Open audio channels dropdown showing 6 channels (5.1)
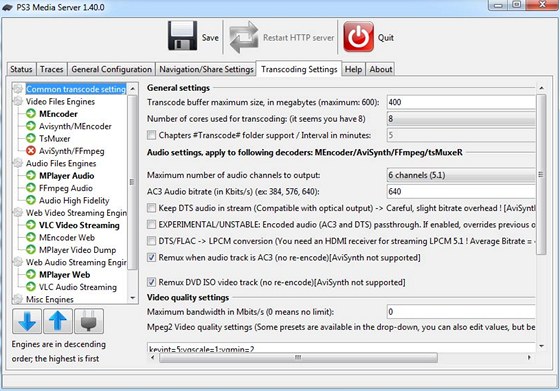Screen dimensions: 560x391 [x=461, y=175]
